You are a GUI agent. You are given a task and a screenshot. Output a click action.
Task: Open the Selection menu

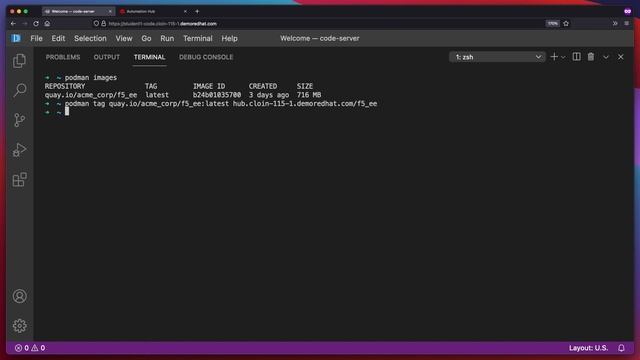(x=90, y=38)
